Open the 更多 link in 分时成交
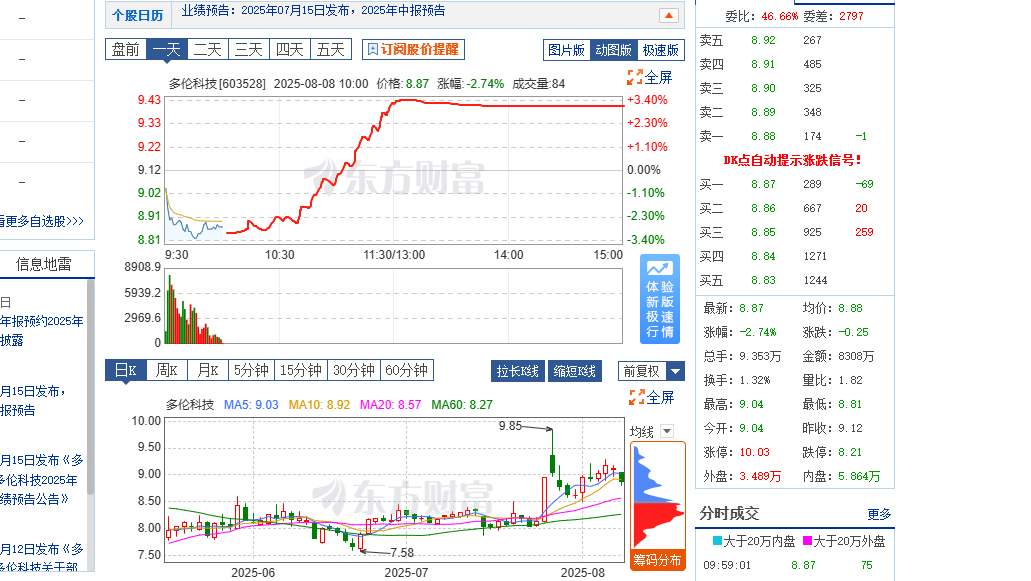The height and width of the screenshot is (581, 1031). [879, 514]
